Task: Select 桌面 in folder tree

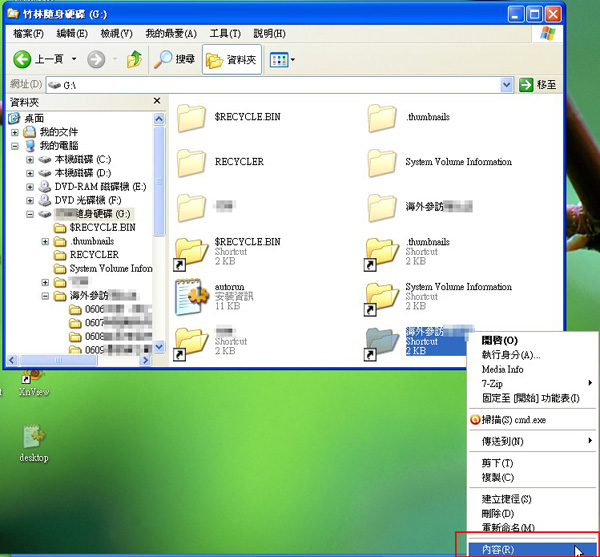Action: pos(34,119)
